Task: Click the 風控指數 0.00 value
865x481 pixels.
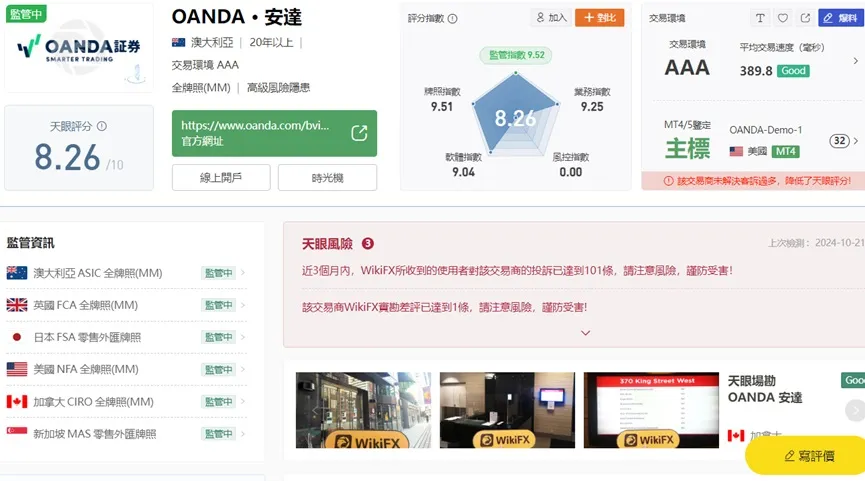Action: pos(570,172)
